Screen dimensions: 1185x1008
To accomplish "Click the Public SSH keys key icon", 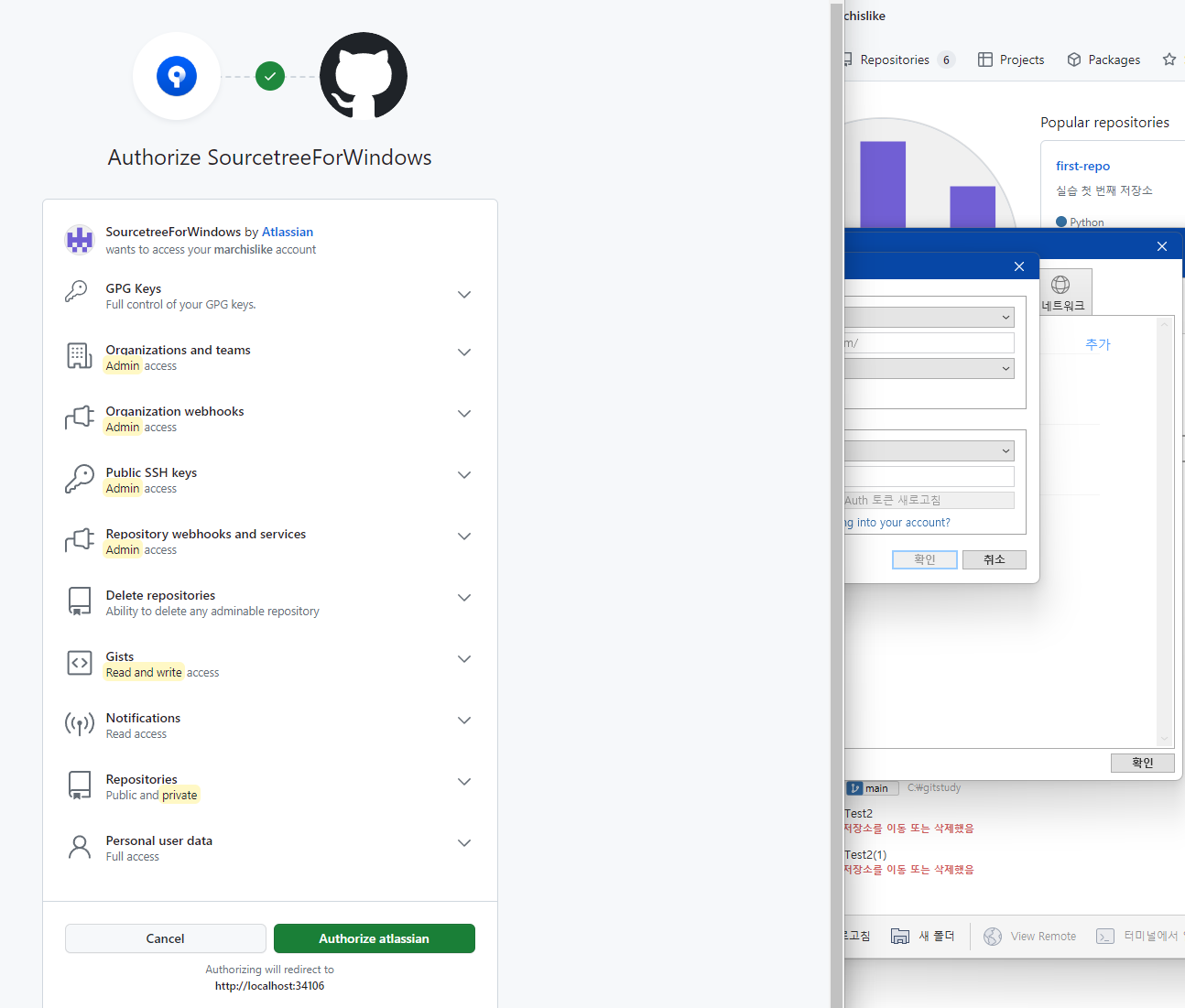I will click(80, 479).
